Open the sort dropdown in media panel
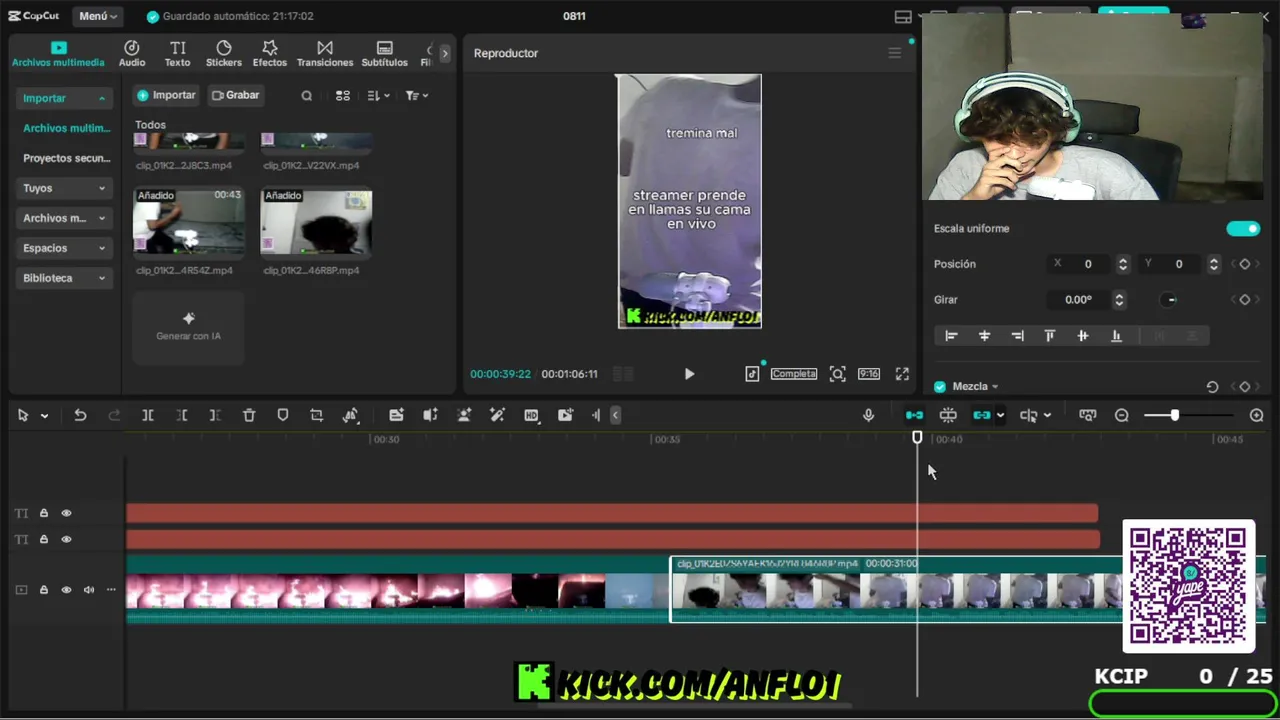The width and height of the screenshot is (1280, 720). (378, 96)
